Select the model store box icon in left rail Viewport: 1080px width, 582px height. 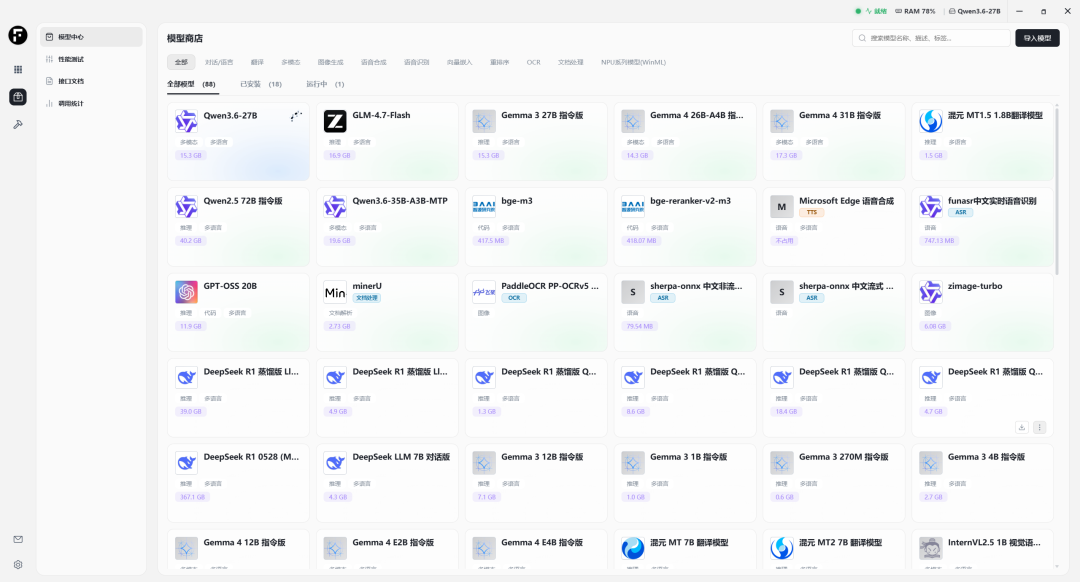point(18,97)
